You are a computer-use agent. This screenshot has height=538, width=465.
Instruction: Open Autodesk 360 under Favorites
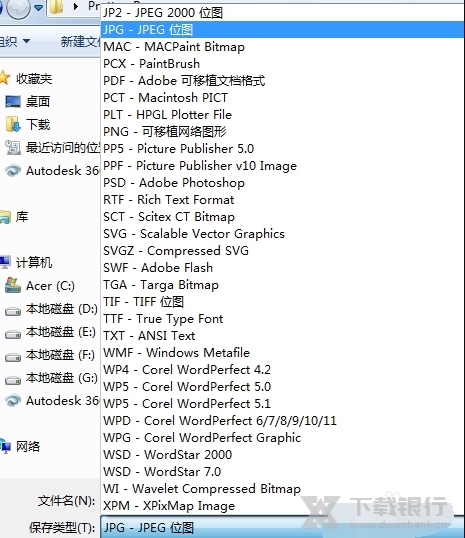63,171
